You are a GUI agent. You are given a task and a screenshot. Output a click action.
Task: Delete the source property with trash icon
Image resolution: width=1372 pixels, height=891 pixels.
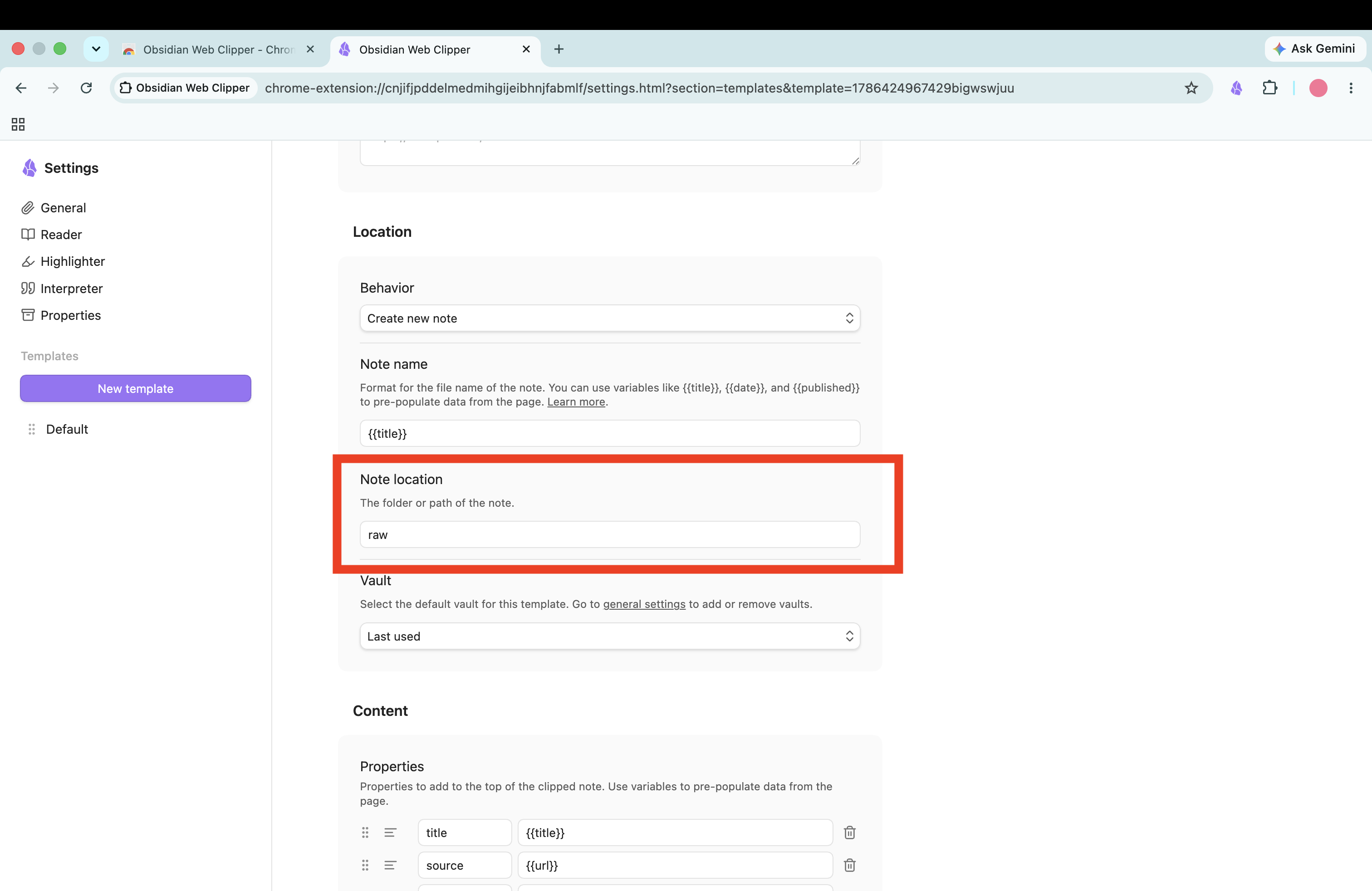(x=850, y=866)
